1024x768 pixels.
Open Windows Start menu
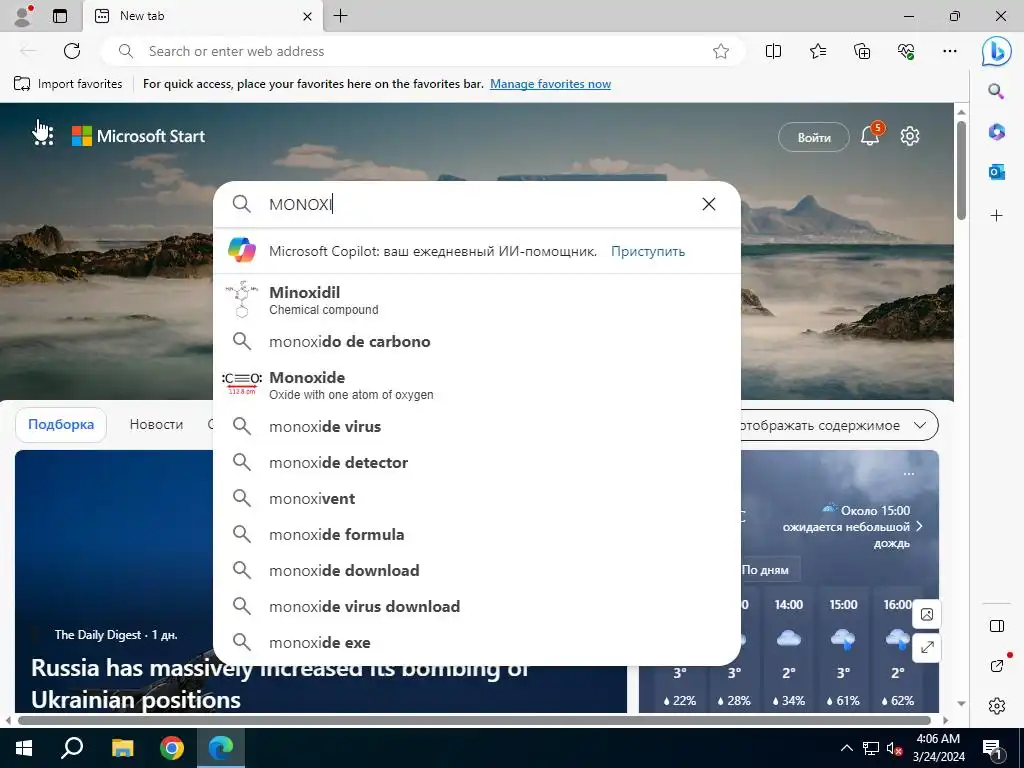(x=24, y=748)
